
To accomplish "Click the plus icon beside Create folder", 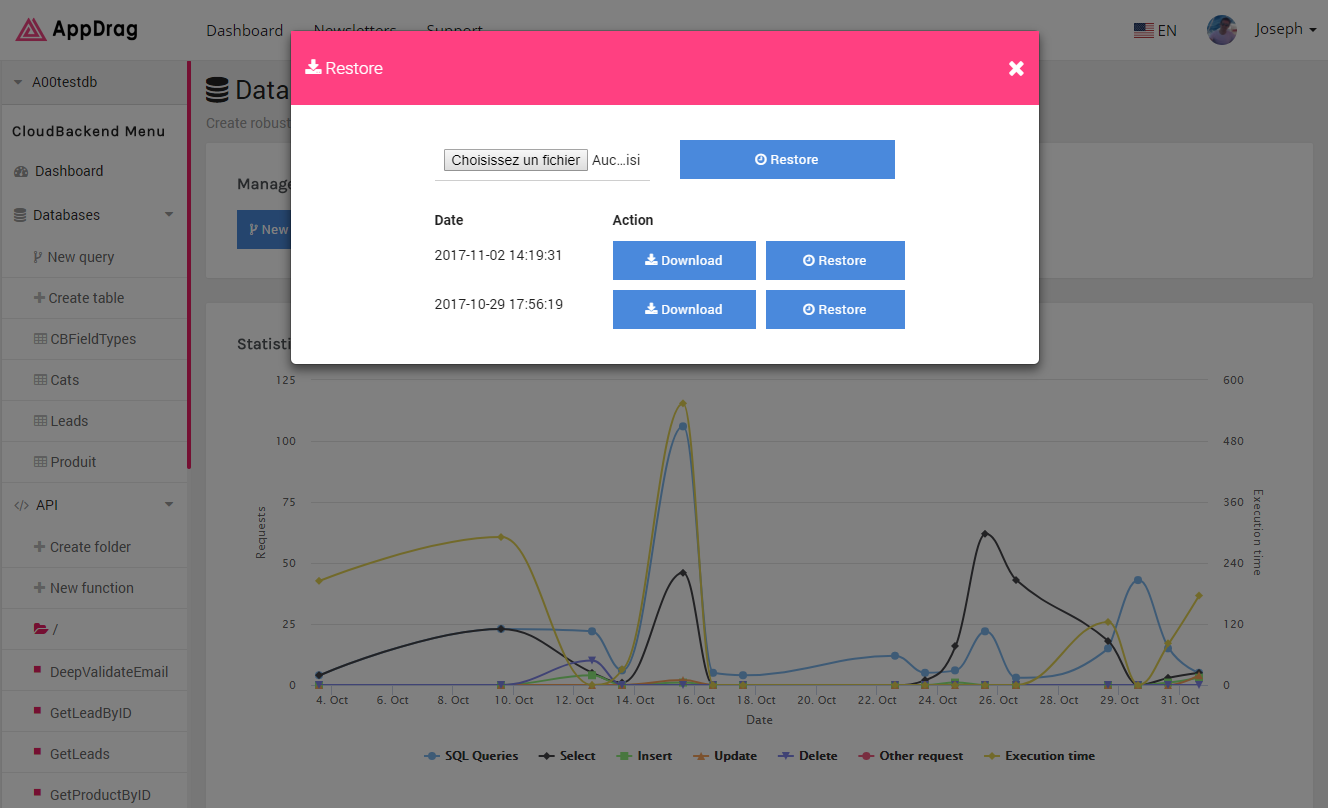I will click(x=39, y=547).
